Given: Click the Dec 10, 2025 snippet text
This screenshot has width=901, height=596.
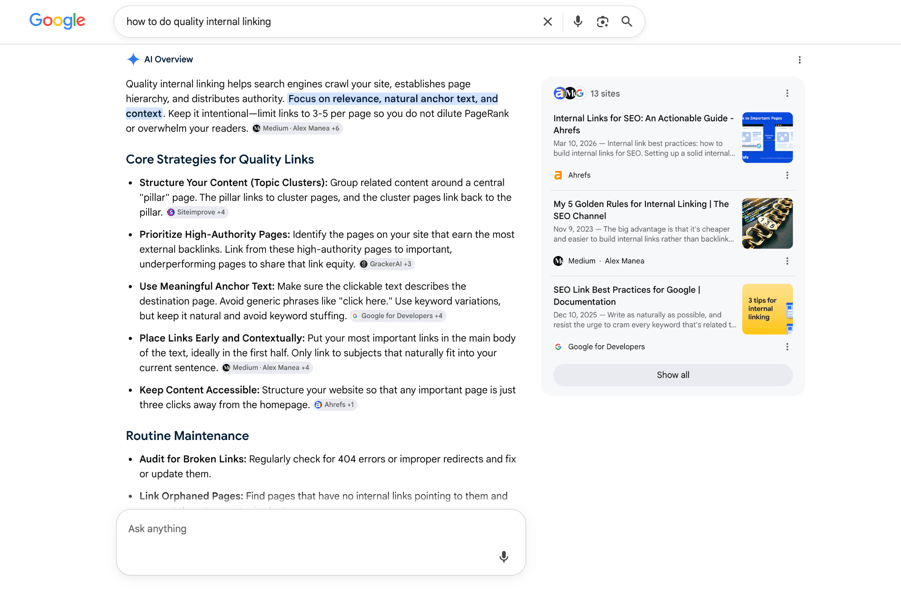Looking at the screenshot, I should pyautogui.click(x=644, y=320).
